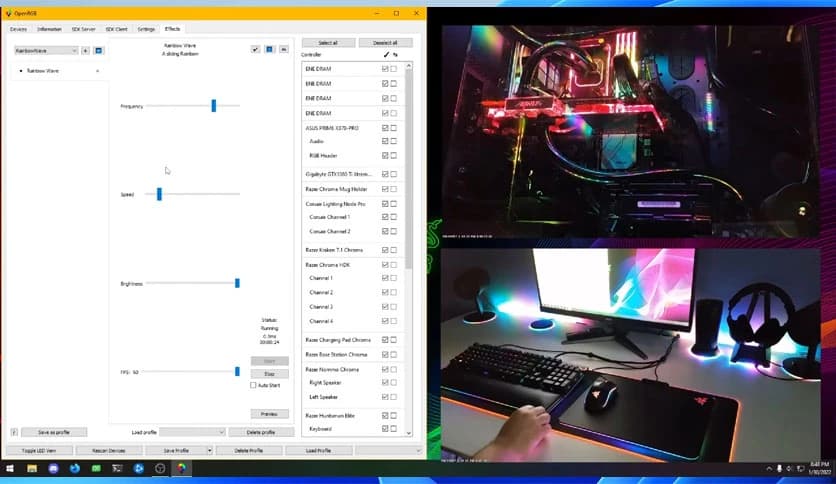Click controller list scroll-down arrow
Viewport: 836px width, 484px height.
[409, 433]
